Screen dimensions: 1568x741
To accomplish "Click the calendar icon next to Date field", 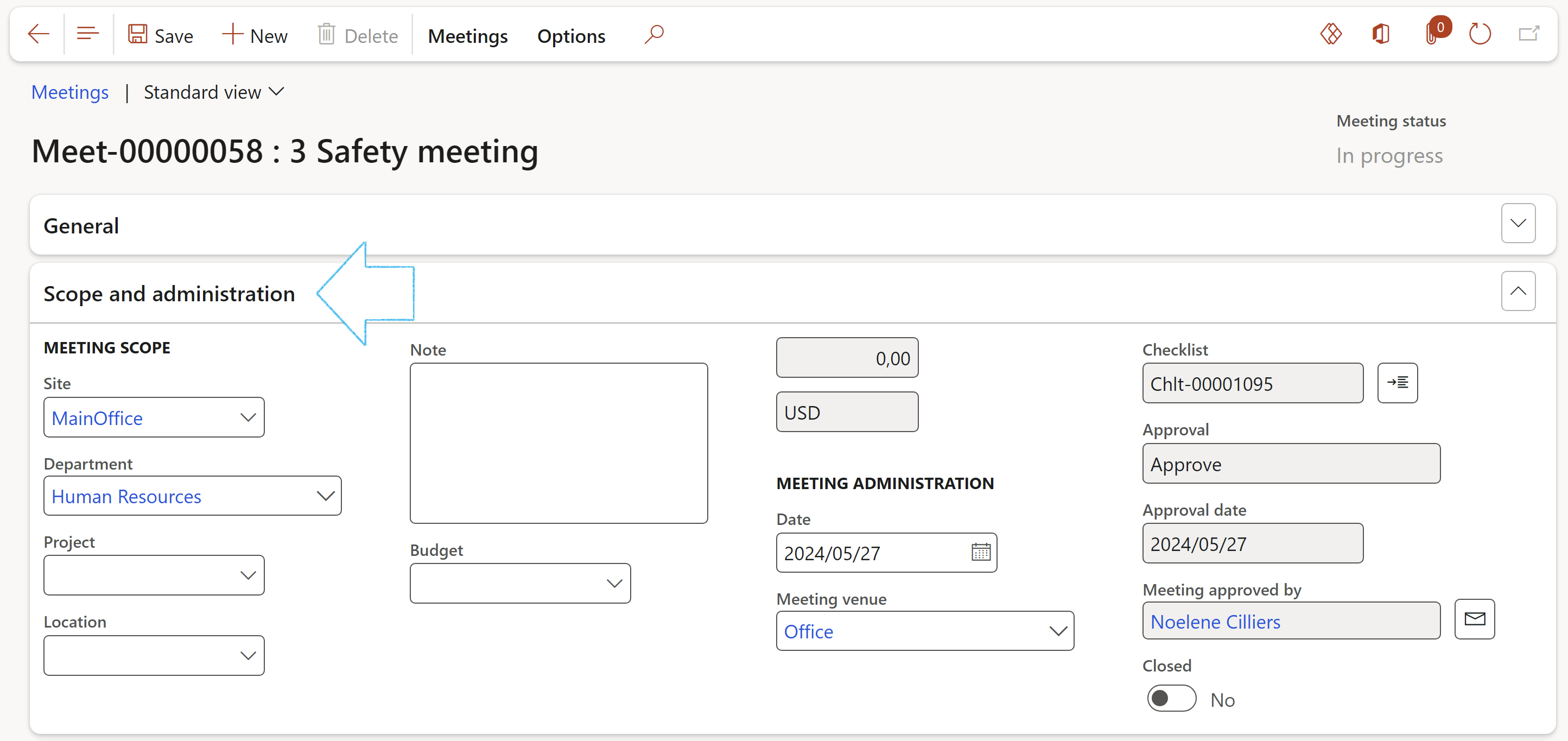I will point(980,552).
